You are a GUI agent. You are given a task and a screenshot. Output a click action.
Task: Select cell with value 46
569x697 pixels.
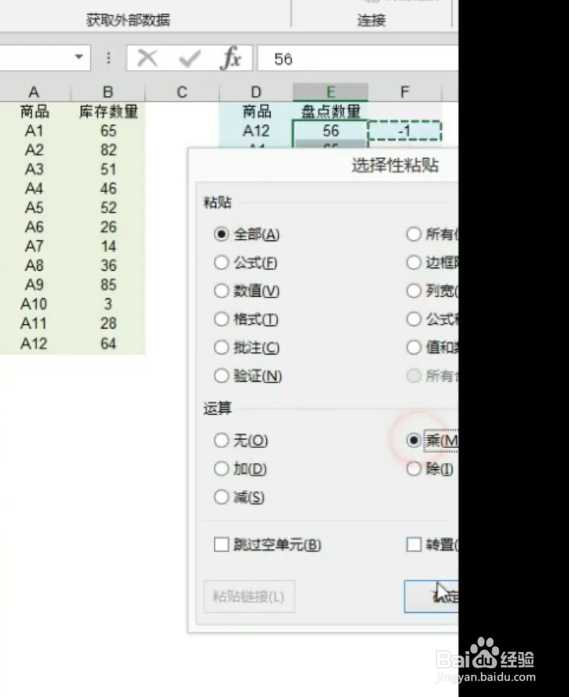tap(108, 188)
